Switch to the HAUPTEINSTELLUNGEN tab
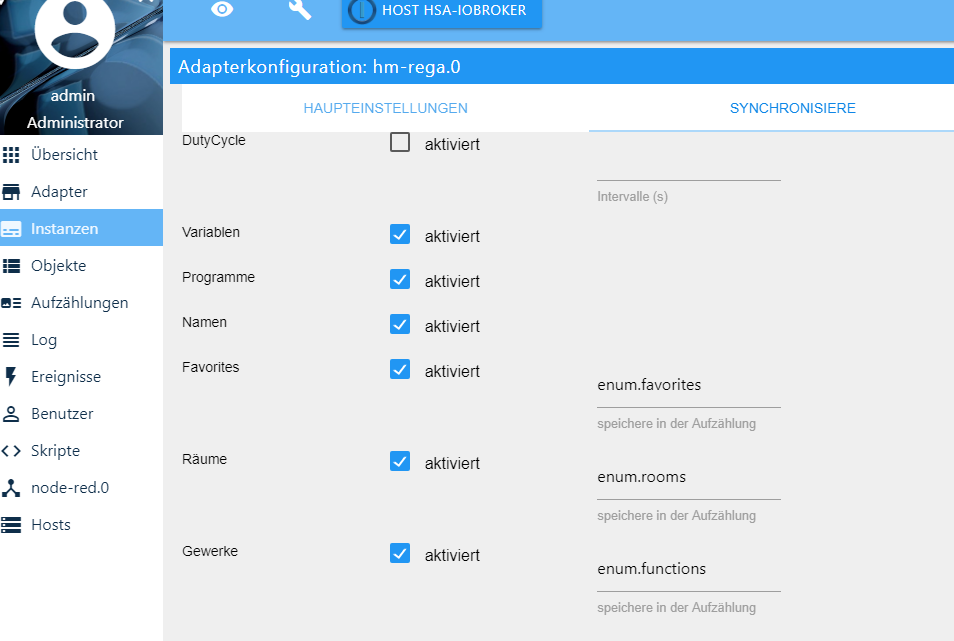The height and width of the screenshot is (641, 954). (x=385, y=108)
